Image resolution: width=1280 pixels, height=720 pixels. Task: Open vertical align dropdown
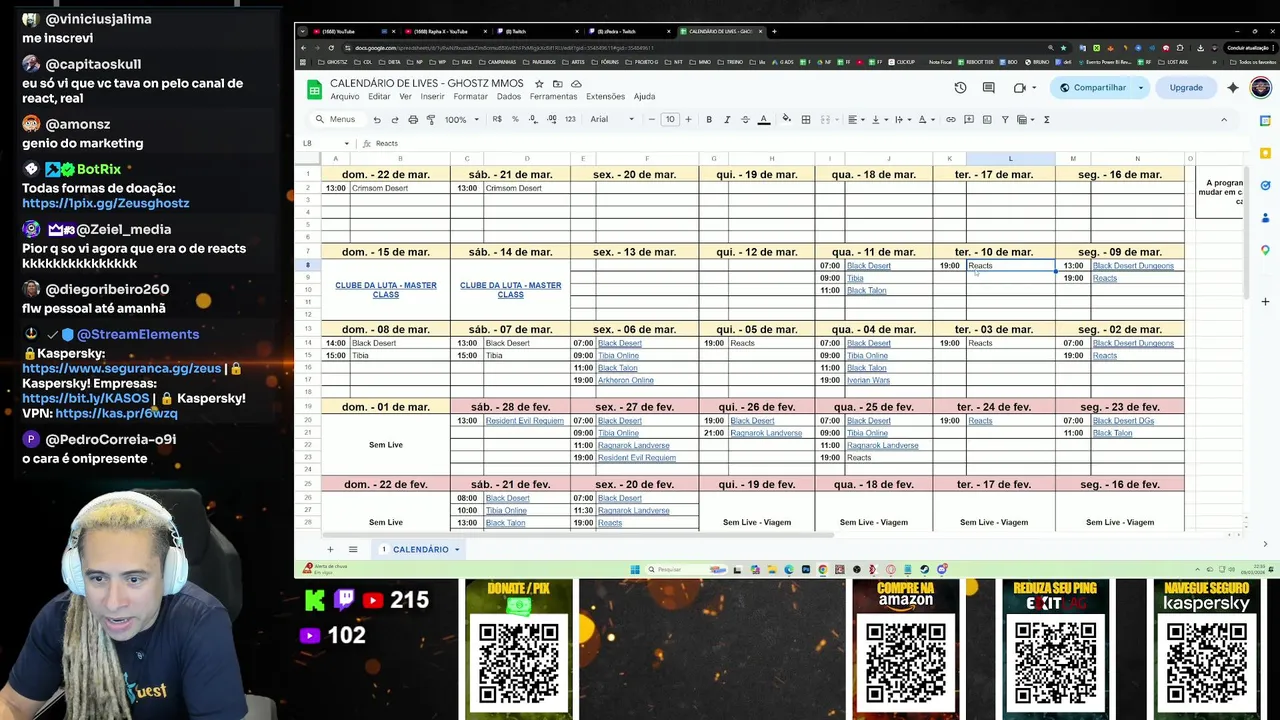(878, 119)
